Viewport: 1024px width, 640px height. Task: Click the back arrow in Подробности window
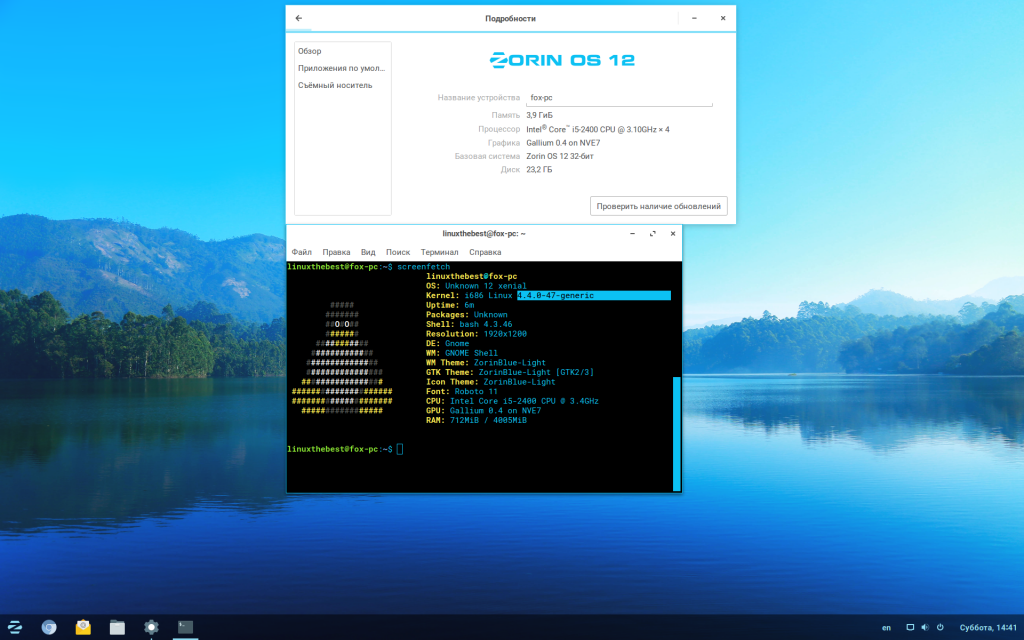coord(298,18)
